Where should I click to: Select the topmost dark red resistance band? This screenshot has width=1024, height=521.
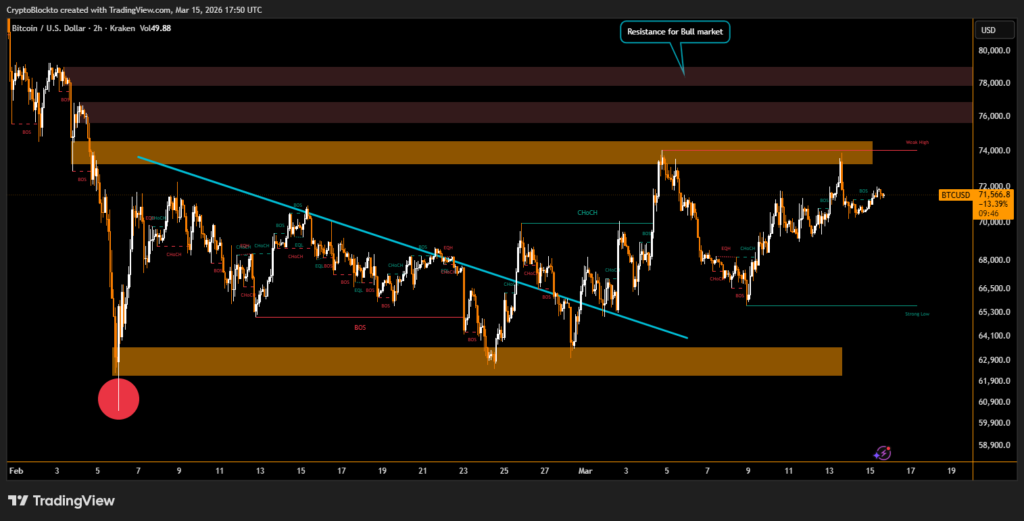[x=490, y=76]
